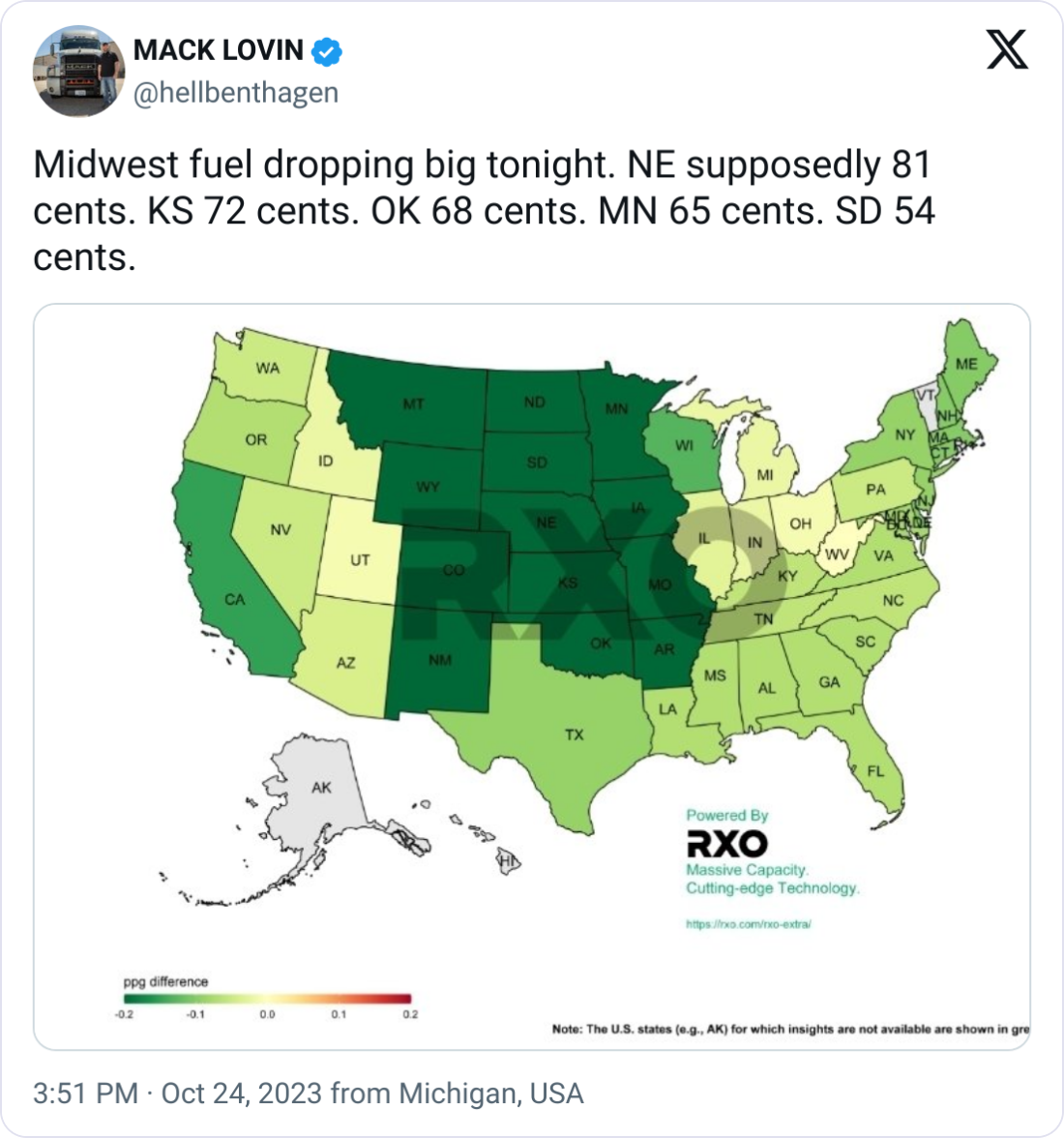Click the blue verified badge

[328, 49]
